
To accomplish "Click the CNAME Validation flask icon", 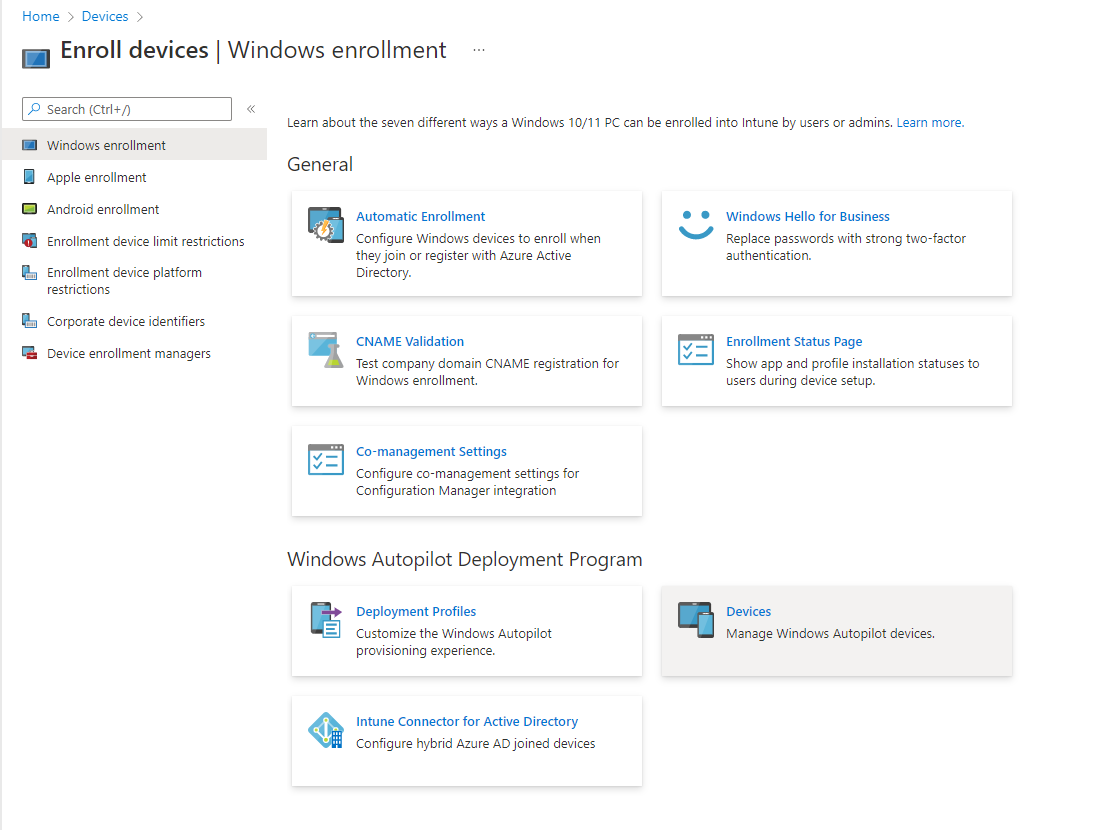I will point(326,350).
